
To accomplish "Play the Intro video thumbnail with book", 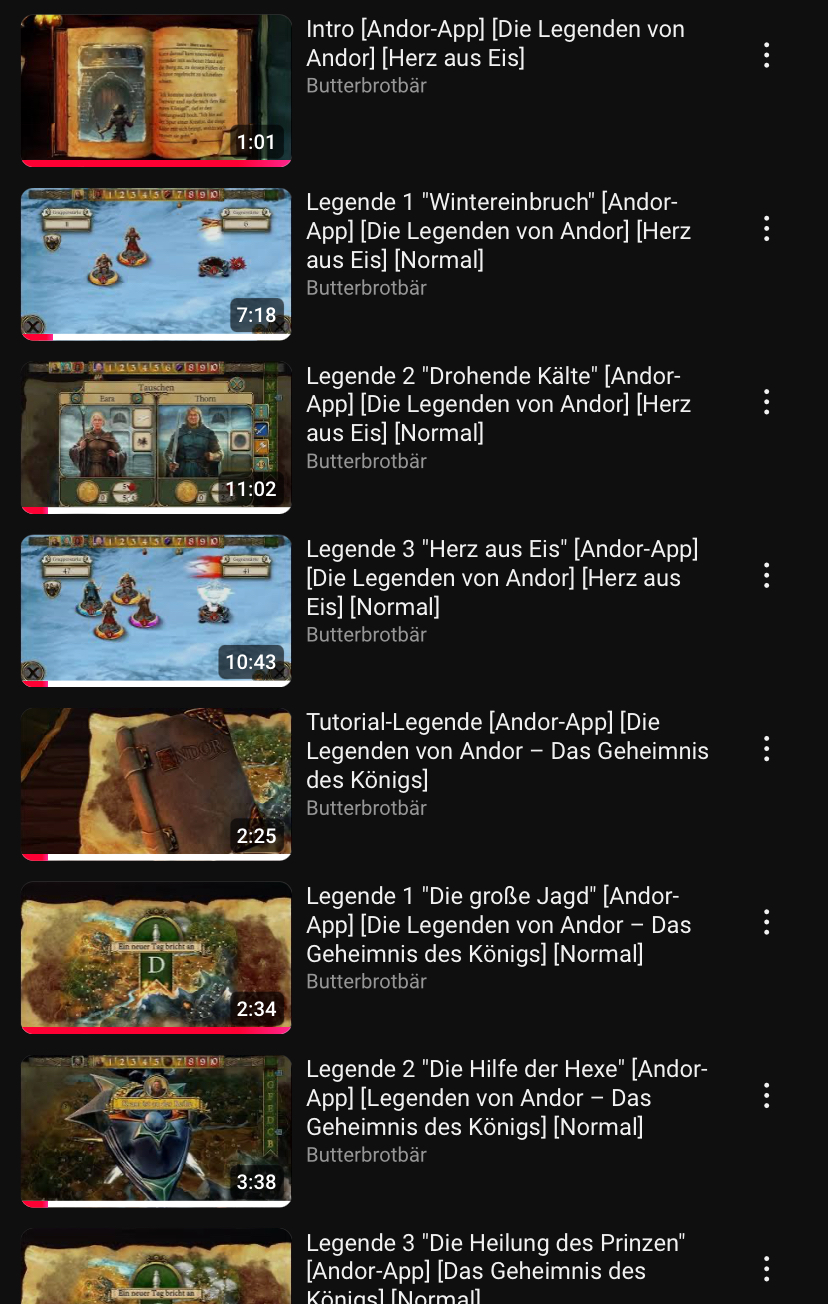I will point(156,91).
